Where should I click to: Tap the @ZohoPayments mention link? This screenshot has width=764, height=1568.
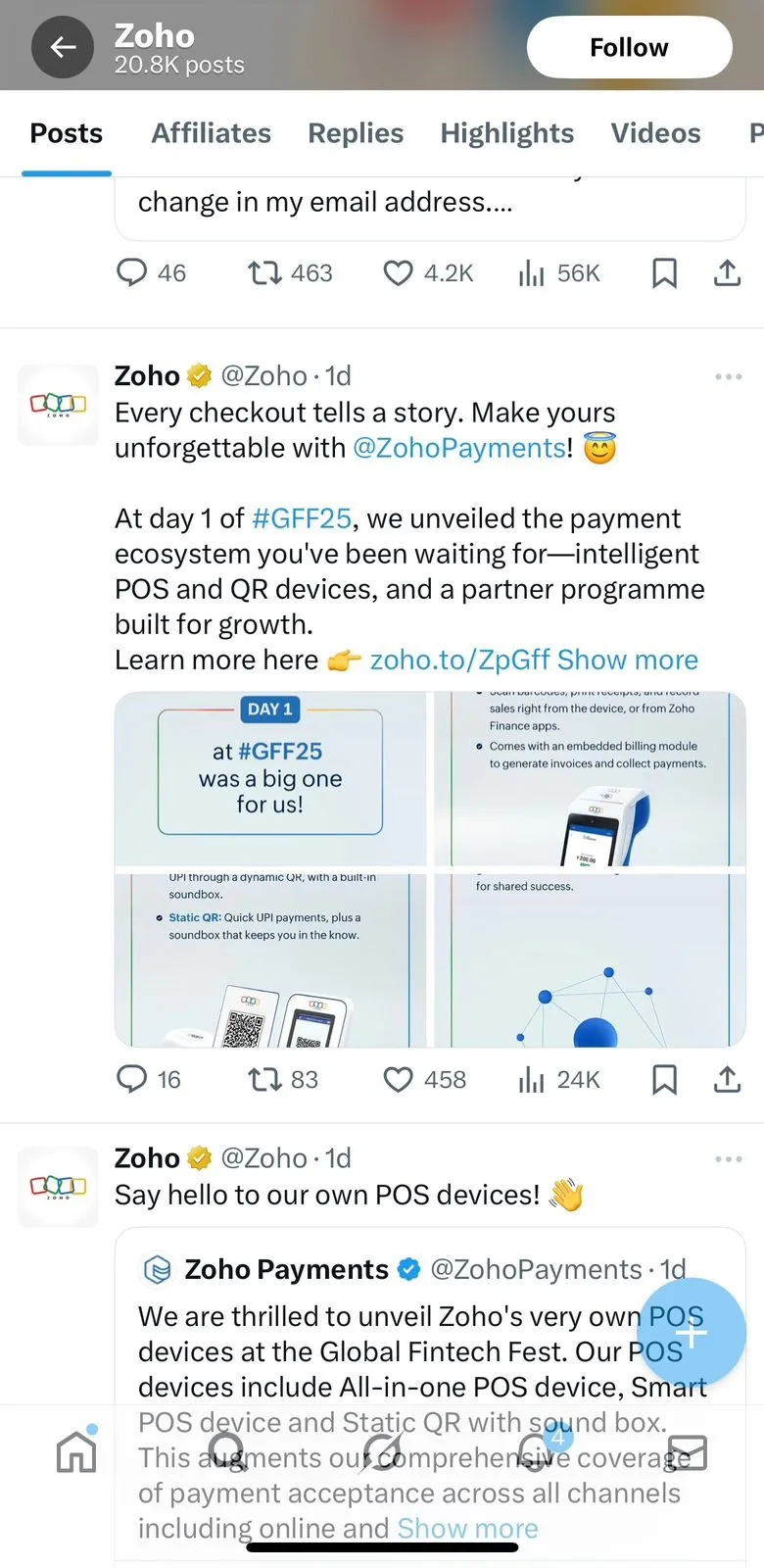click(458, 448)
